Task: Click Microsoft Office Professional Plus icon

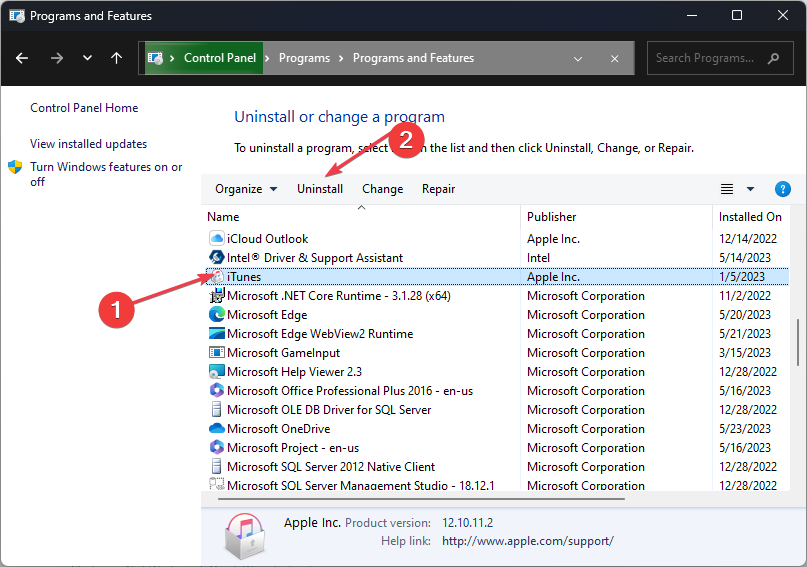Action: [x=217, y=391]
